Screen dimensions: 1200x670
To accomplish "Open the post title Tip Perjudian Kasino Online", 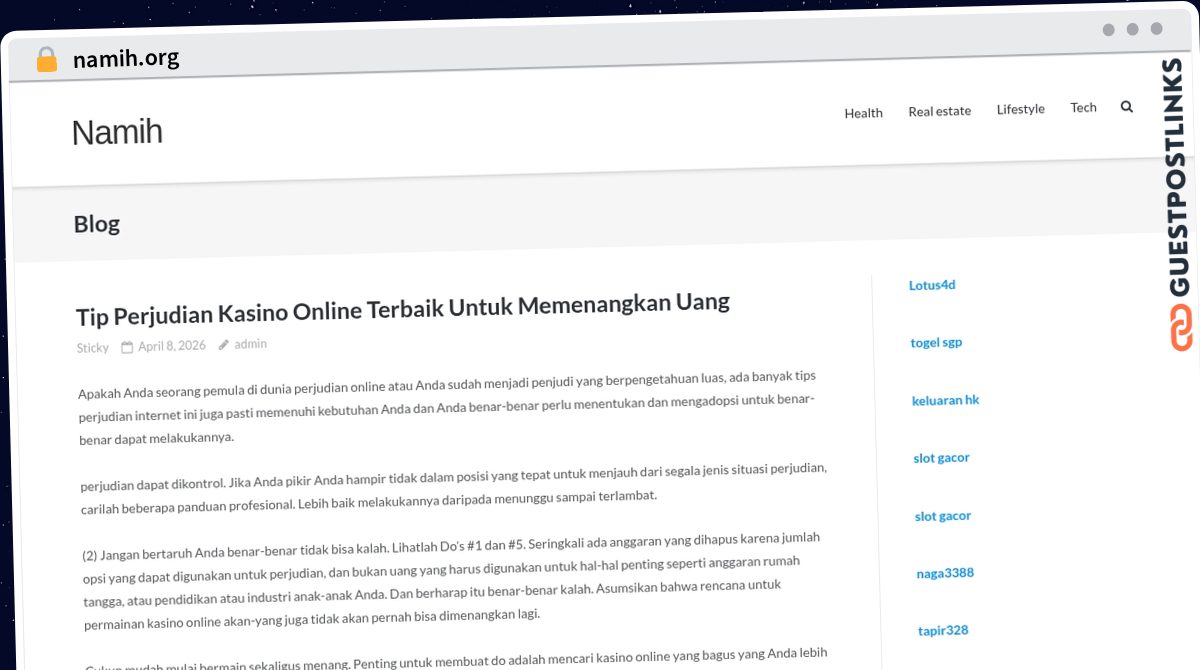I will (403, 308).
